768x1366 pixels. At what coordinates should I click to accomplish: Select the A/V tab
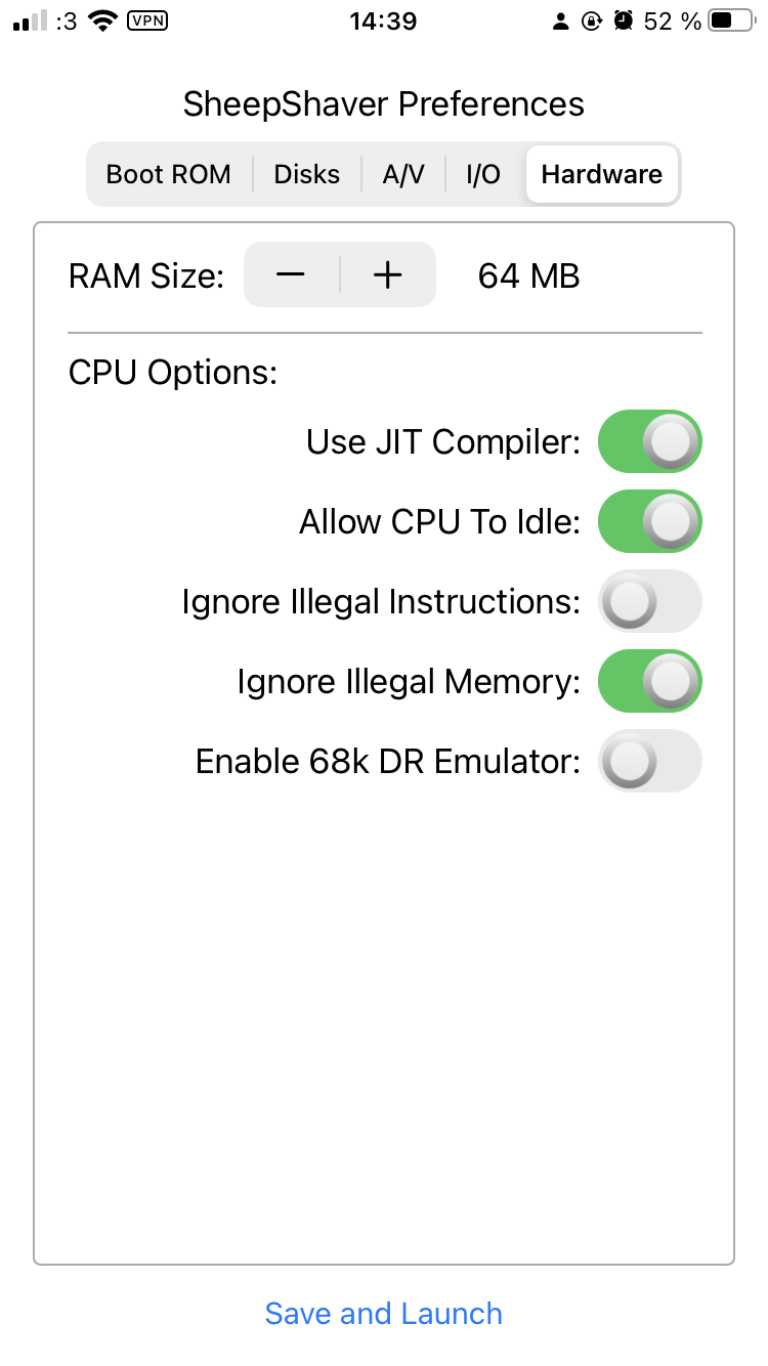(x=403, y=174)
